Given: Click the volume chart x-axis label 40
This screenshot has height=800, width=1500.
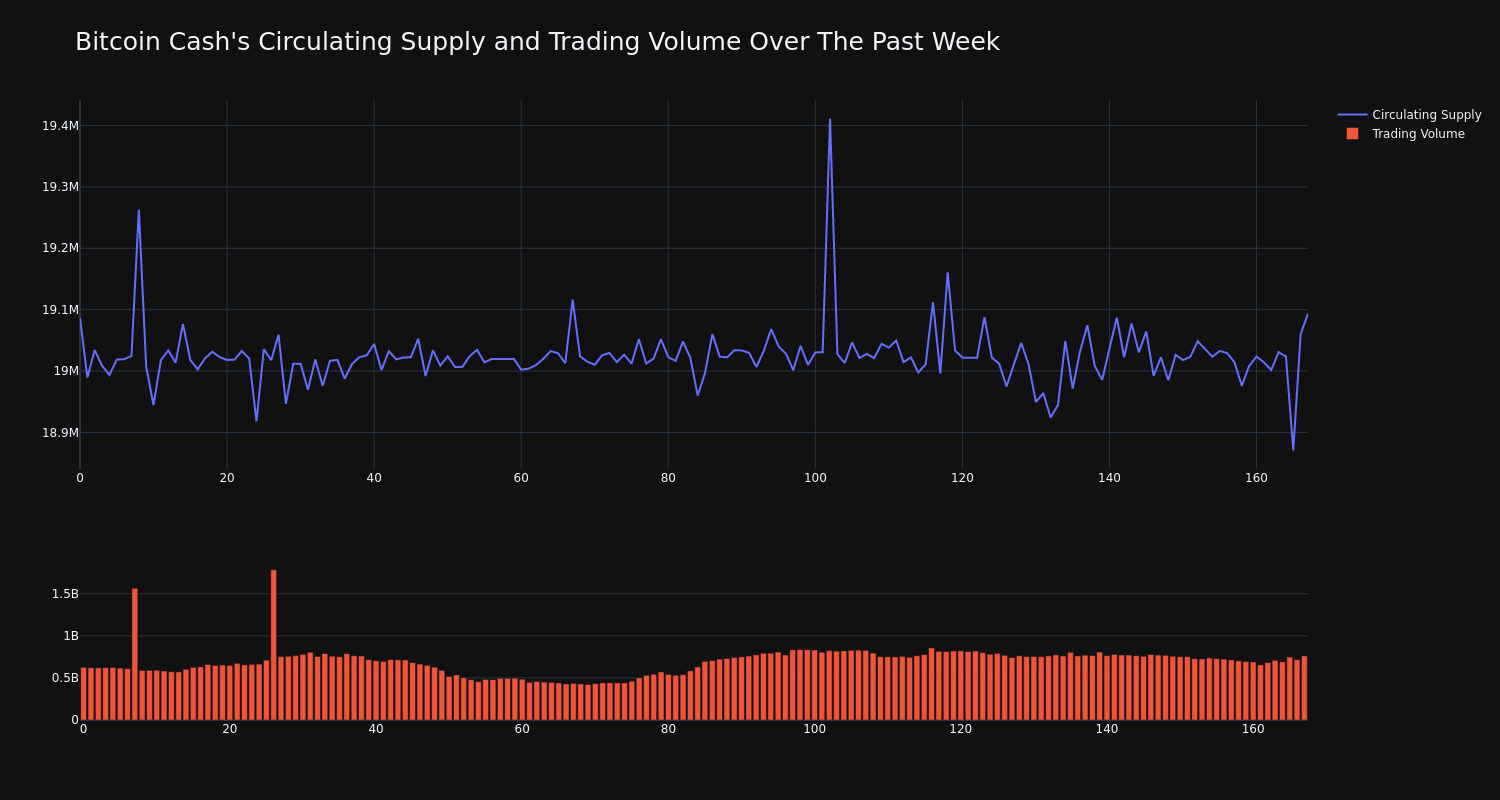Looking at the screenshot, I should pos(376,729).
